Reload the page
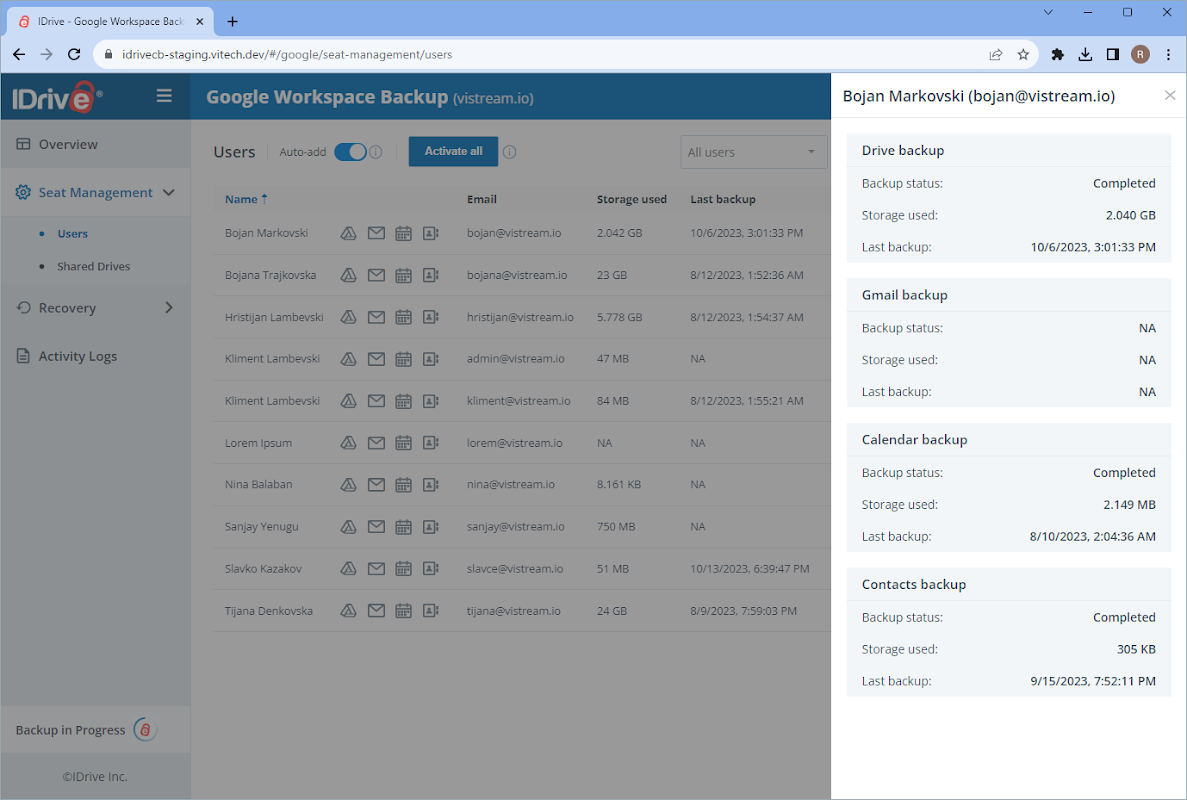1187x800 pixels. [x=73, y=54]
